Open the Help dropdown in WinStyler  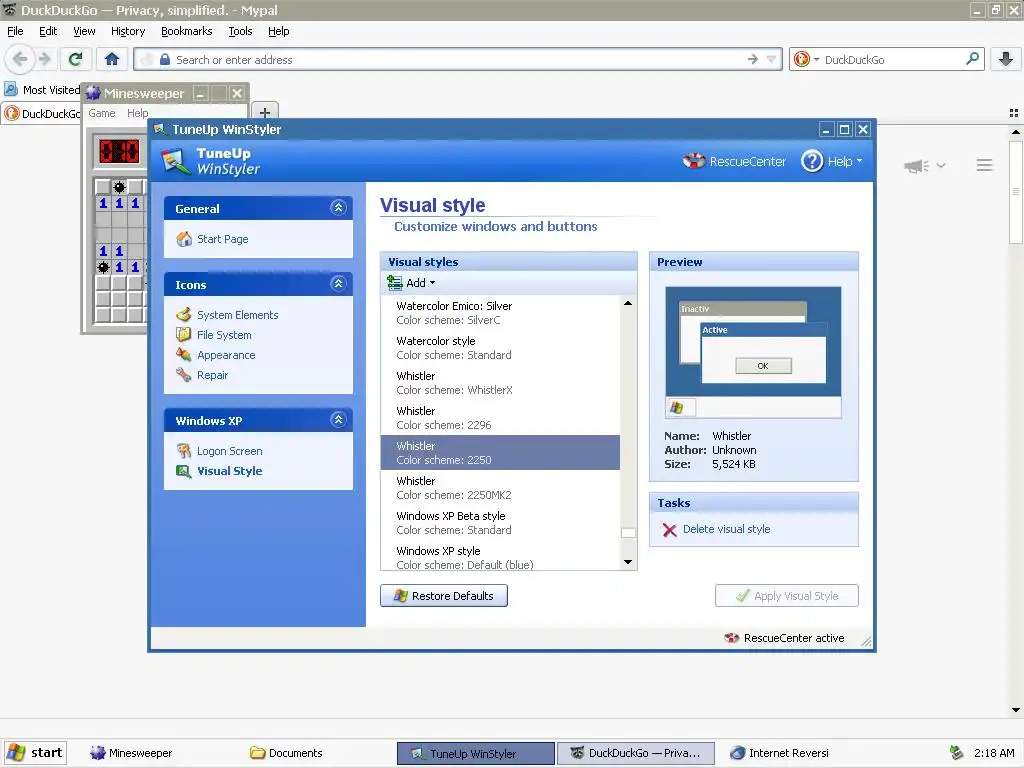tap(832, 161)
